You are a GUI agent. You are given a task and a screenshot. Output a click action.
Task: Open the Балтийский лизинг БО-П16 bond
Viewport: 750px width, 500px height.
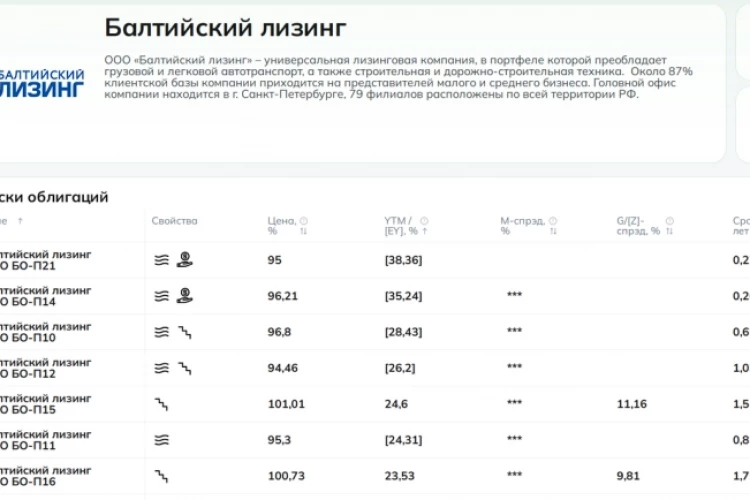click(x=45, y=476)
